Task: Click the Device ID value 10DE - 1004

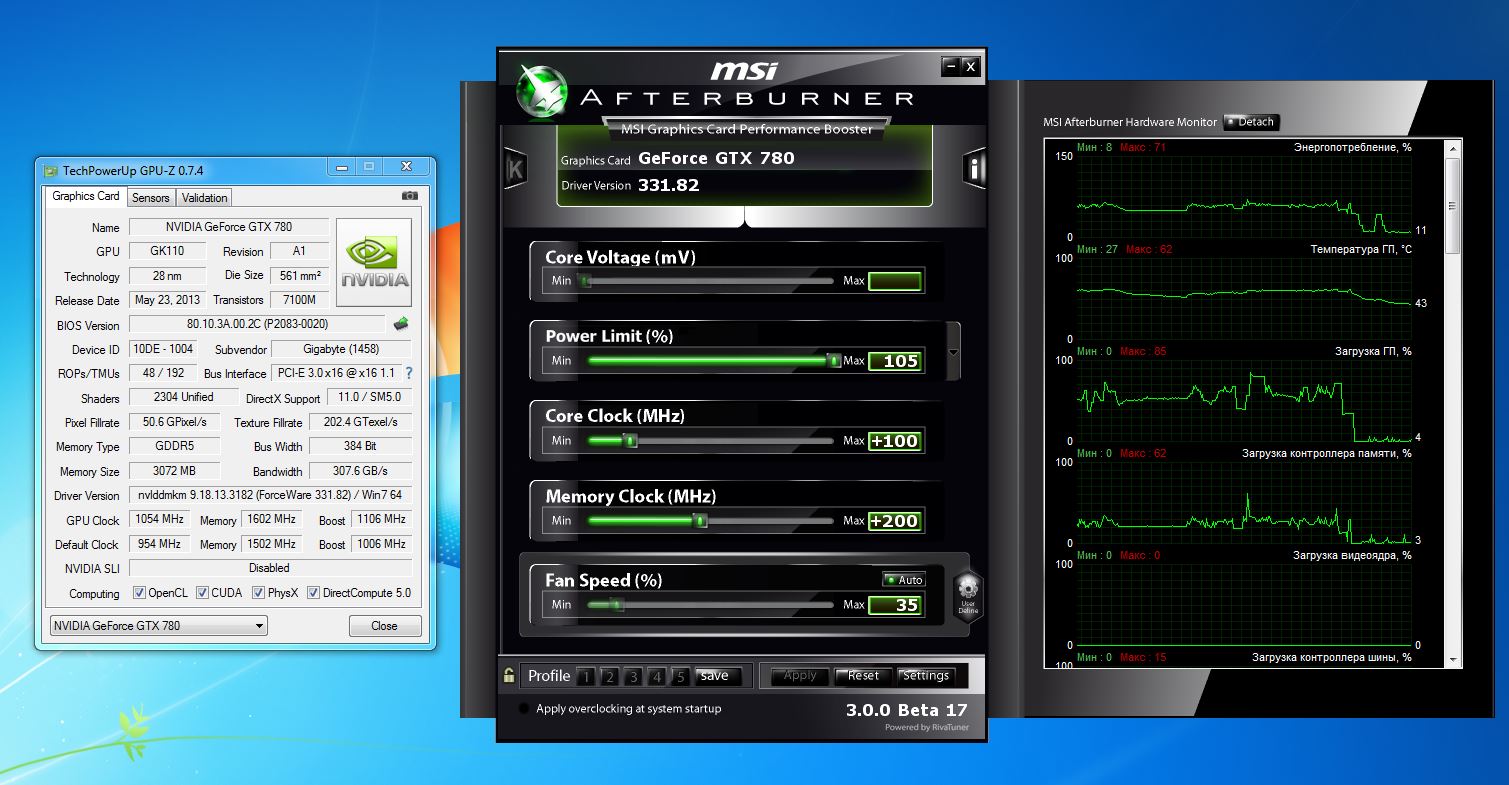Action: [163, 349]
